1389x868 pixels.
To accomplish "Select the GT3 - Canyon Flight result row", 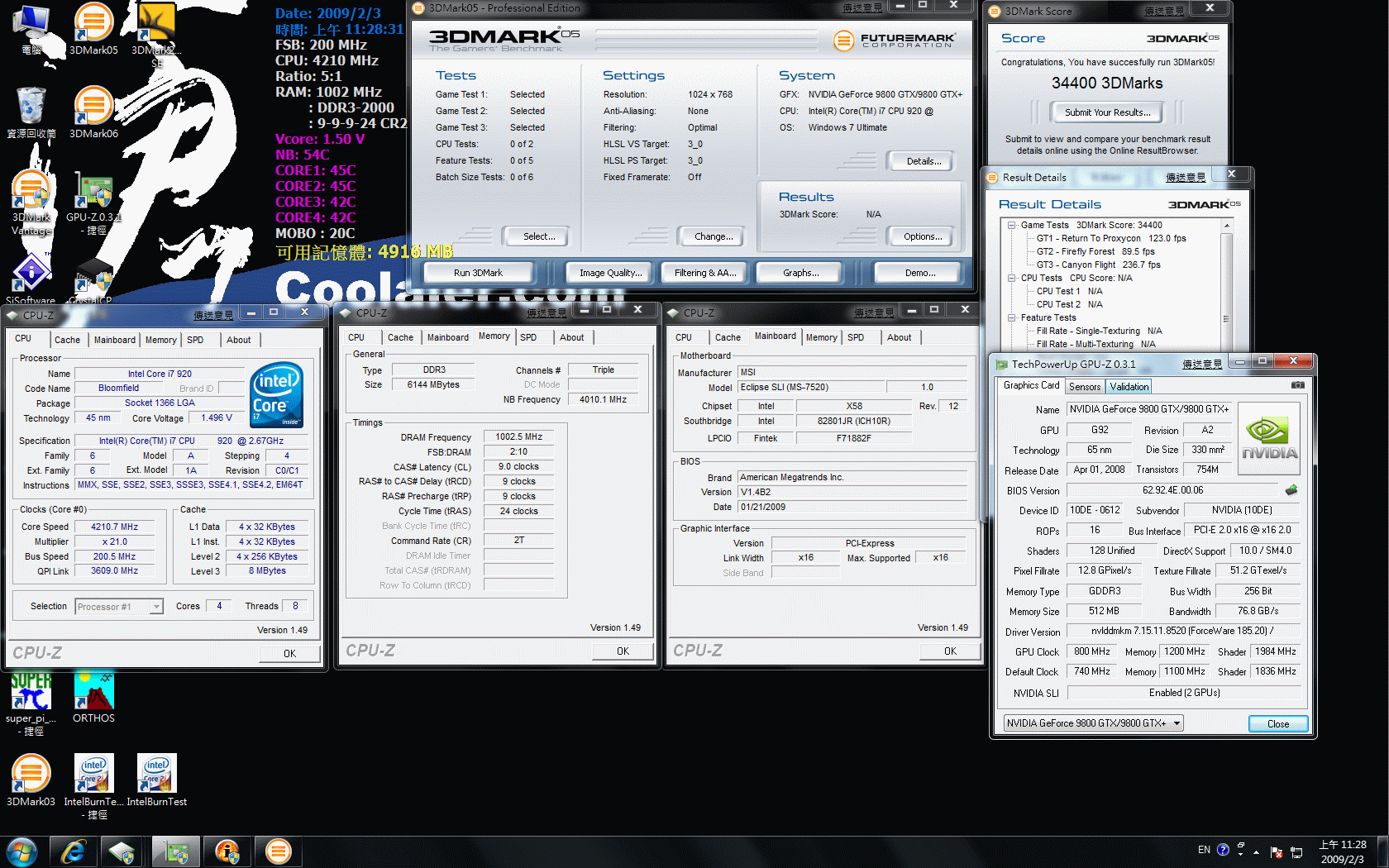I will [x=1098, y=265].
